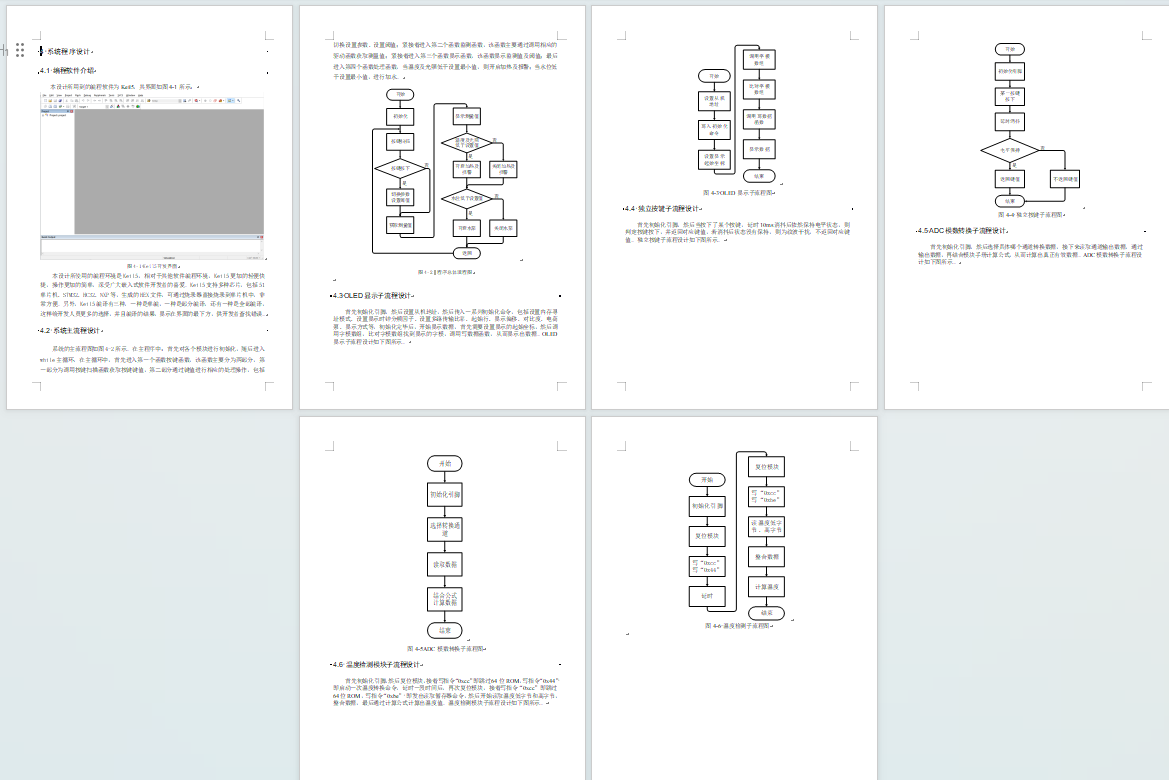Image resolution: width=1169 pixels, height=780 pixels.
Task: Click caption '图4-3 OLED显示子流程图'
Action: click(x=738, y=192)
